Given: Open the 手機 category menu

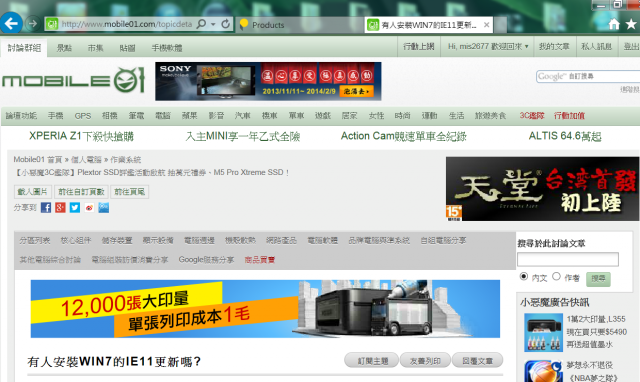Looking at the screenshot, I should tap(56, 116).
